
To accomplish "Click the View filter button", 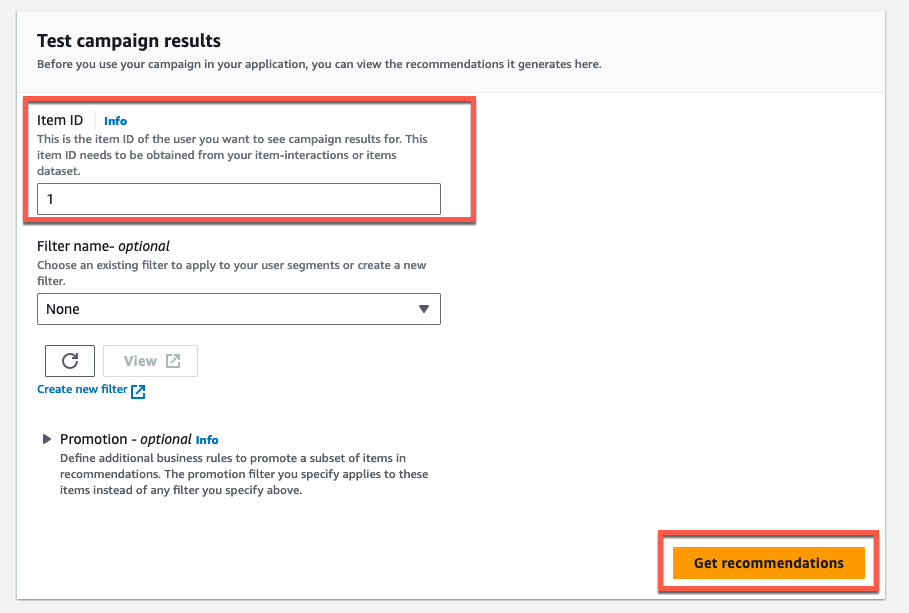I will (x=150, y=361).
